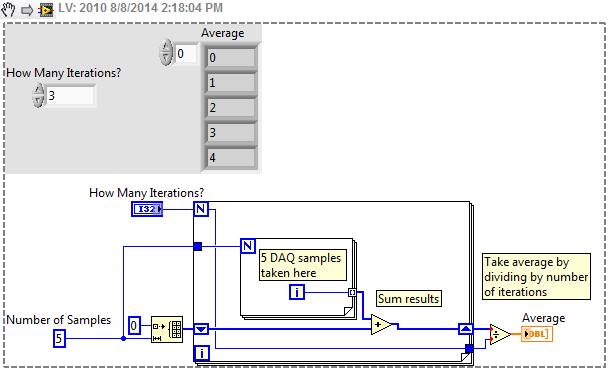Click the hand drag snippet icon

pos(8,9)
